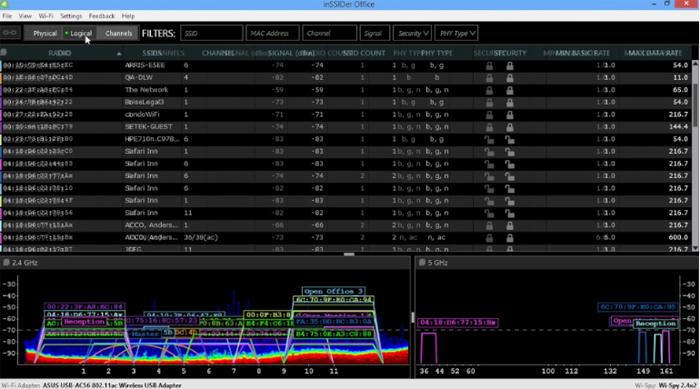Click the Open Office 3 label in 2.4 GHz graph
The image size is (700, 389).
[x=333, y=291]
